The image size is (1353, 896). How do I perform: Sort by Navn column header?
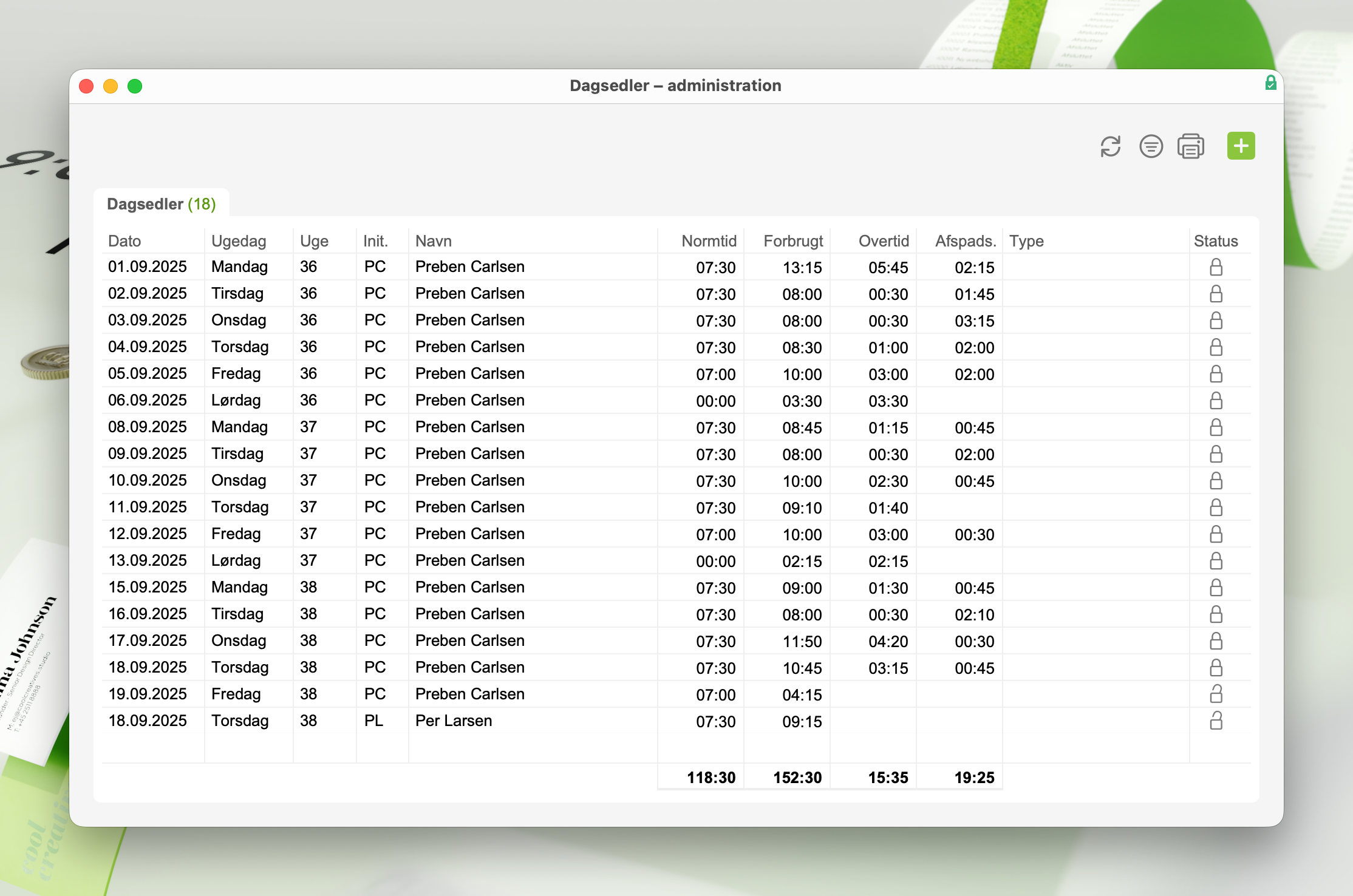433,241
